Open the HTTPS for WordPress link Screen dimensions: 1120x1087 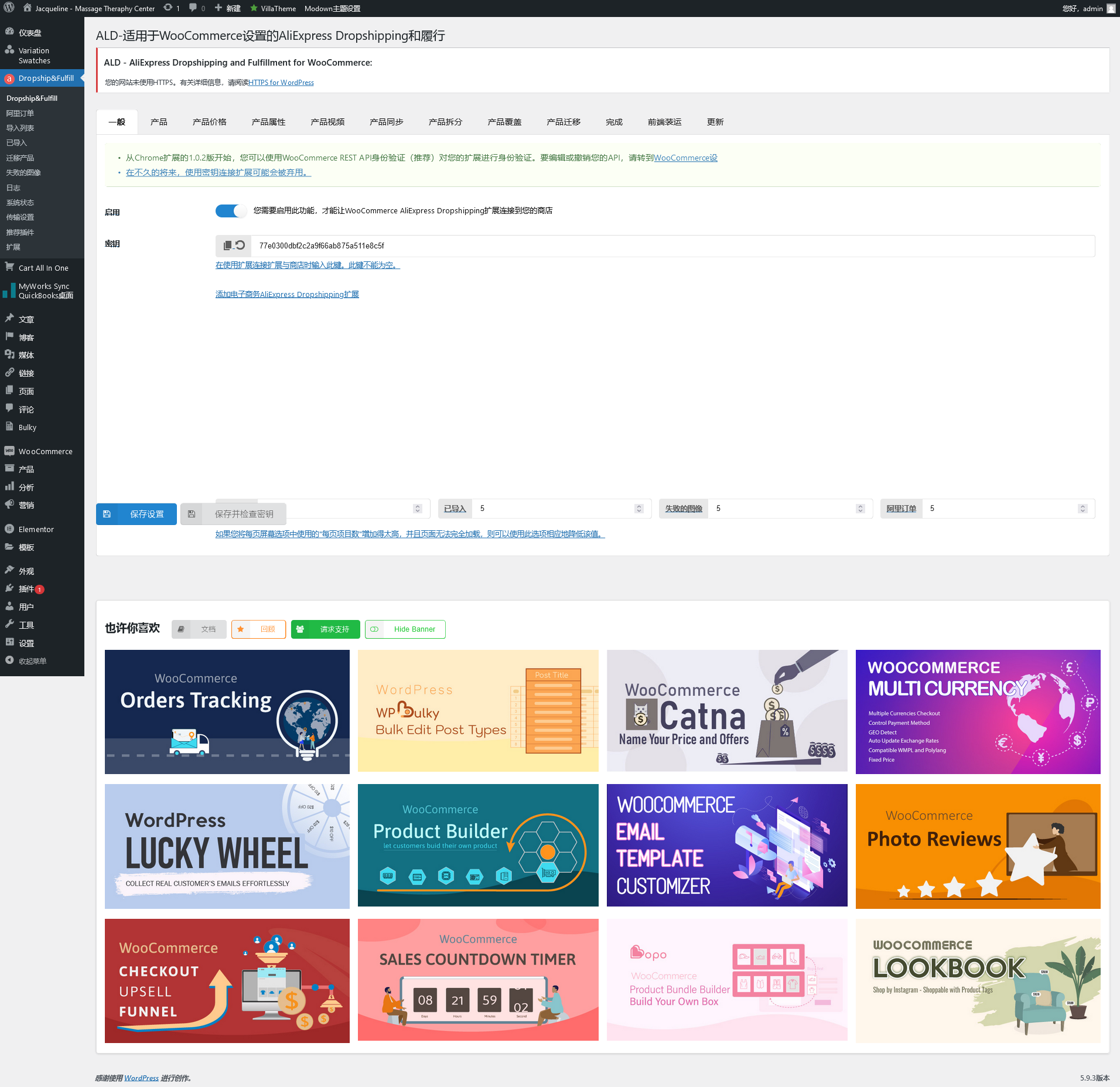coord(281,83)
